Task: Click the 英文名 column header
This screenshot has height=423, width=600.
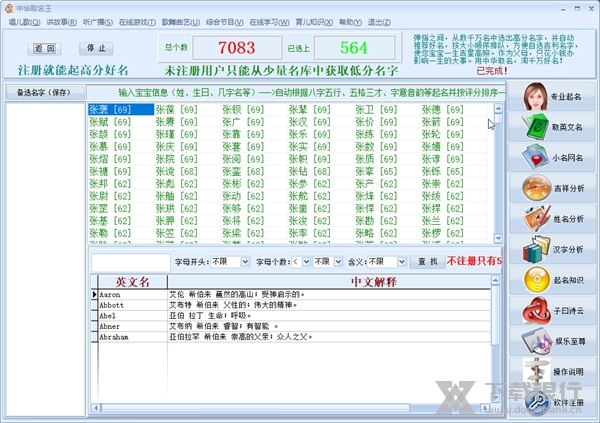Action: pyautogui.click(x=132, y=282)
